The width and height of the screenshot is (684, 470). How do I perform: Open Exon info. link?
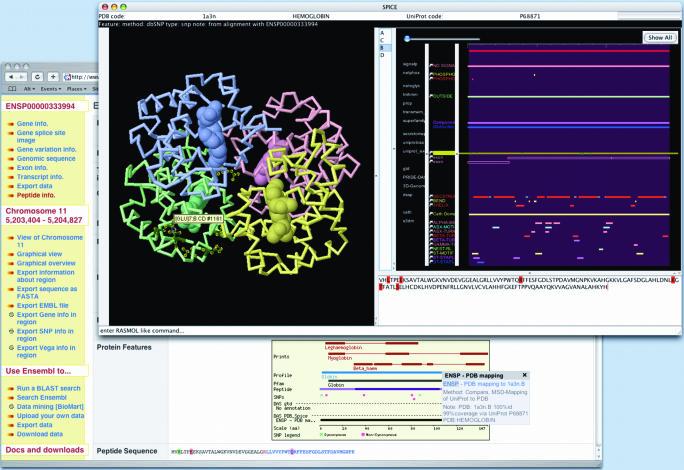(32, 168)
